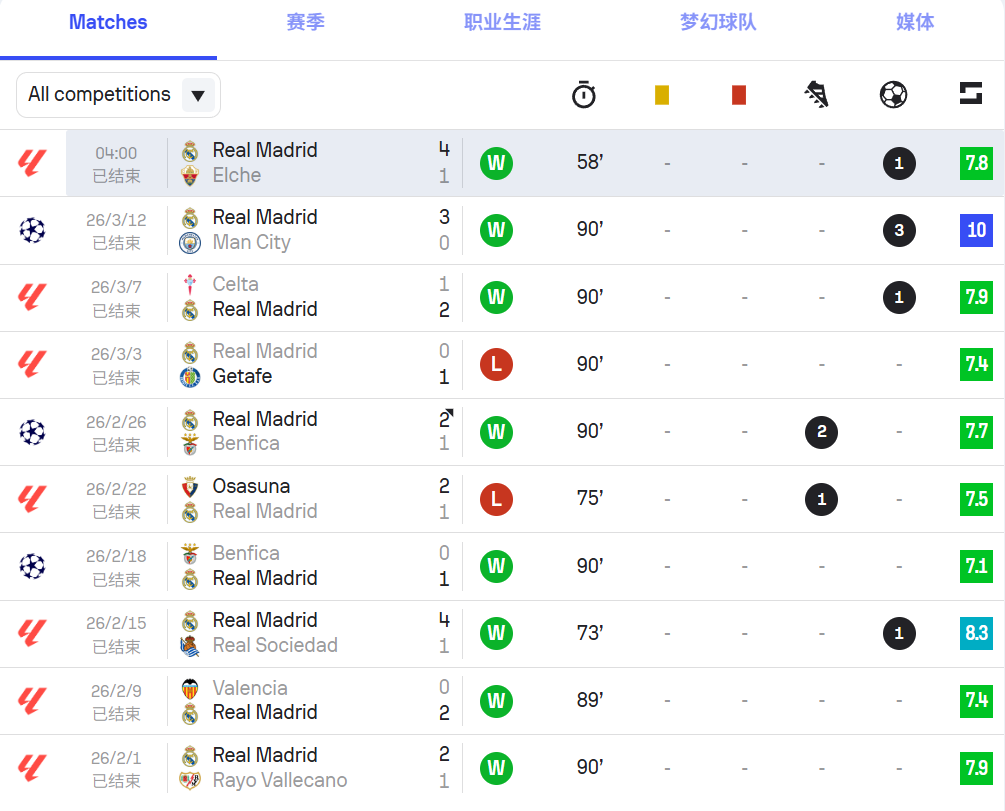Click the yellow card column icon
The image size is (1005, 811).
coord(662,95)
